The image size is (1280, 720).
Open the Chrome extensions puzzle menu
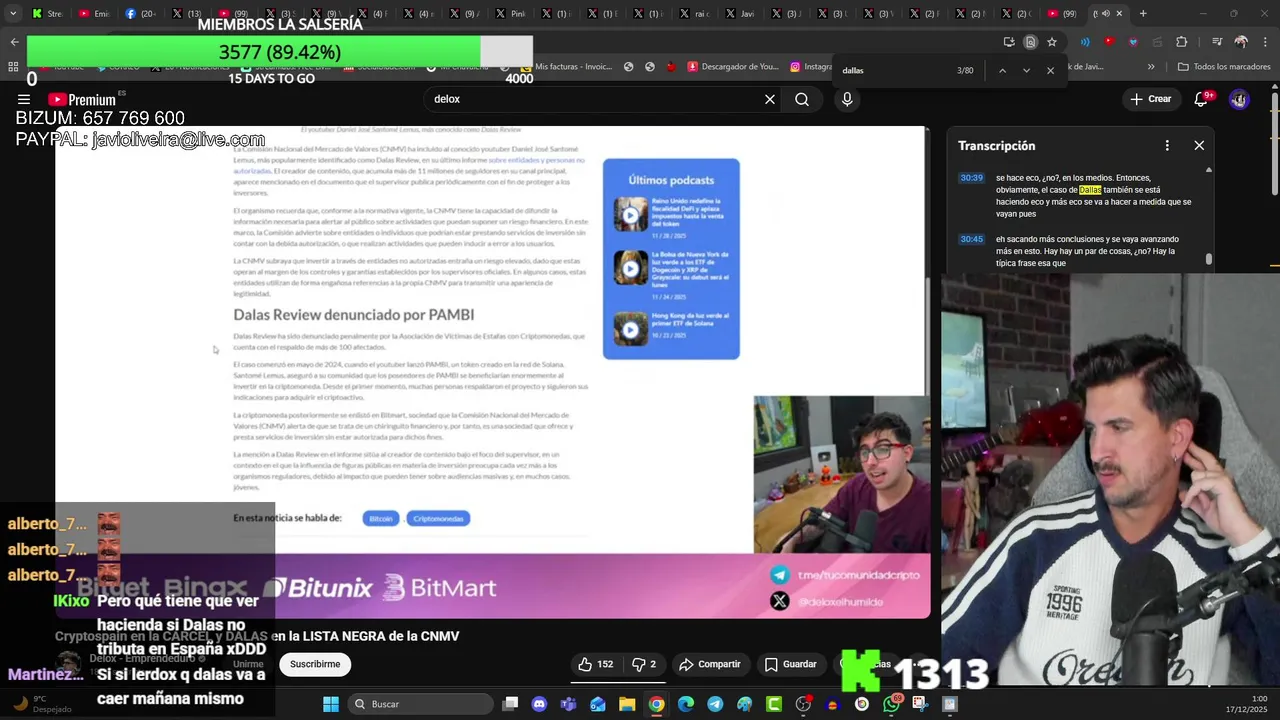click(1182, 42)
